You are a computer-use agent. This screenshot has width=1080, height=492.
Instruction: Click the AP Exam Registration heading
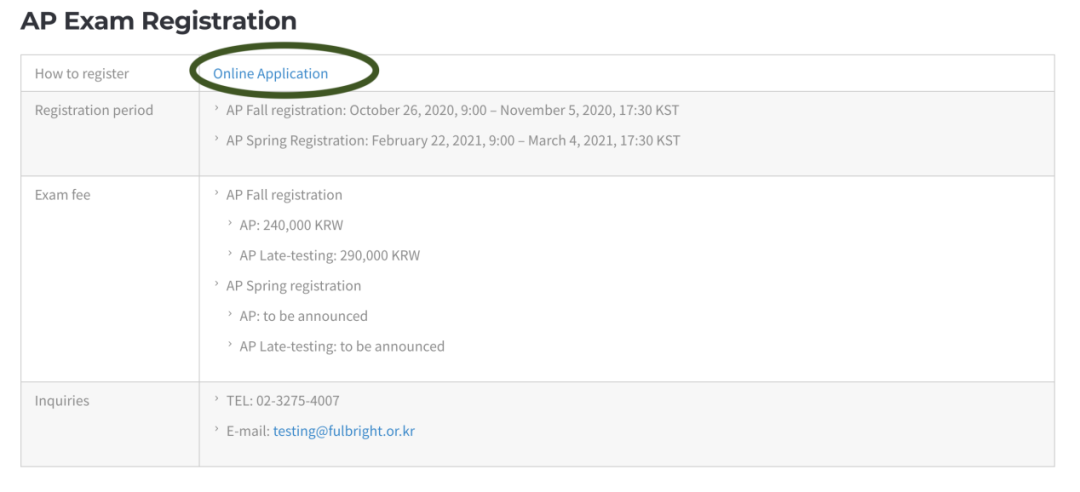[x=158, y=20]
